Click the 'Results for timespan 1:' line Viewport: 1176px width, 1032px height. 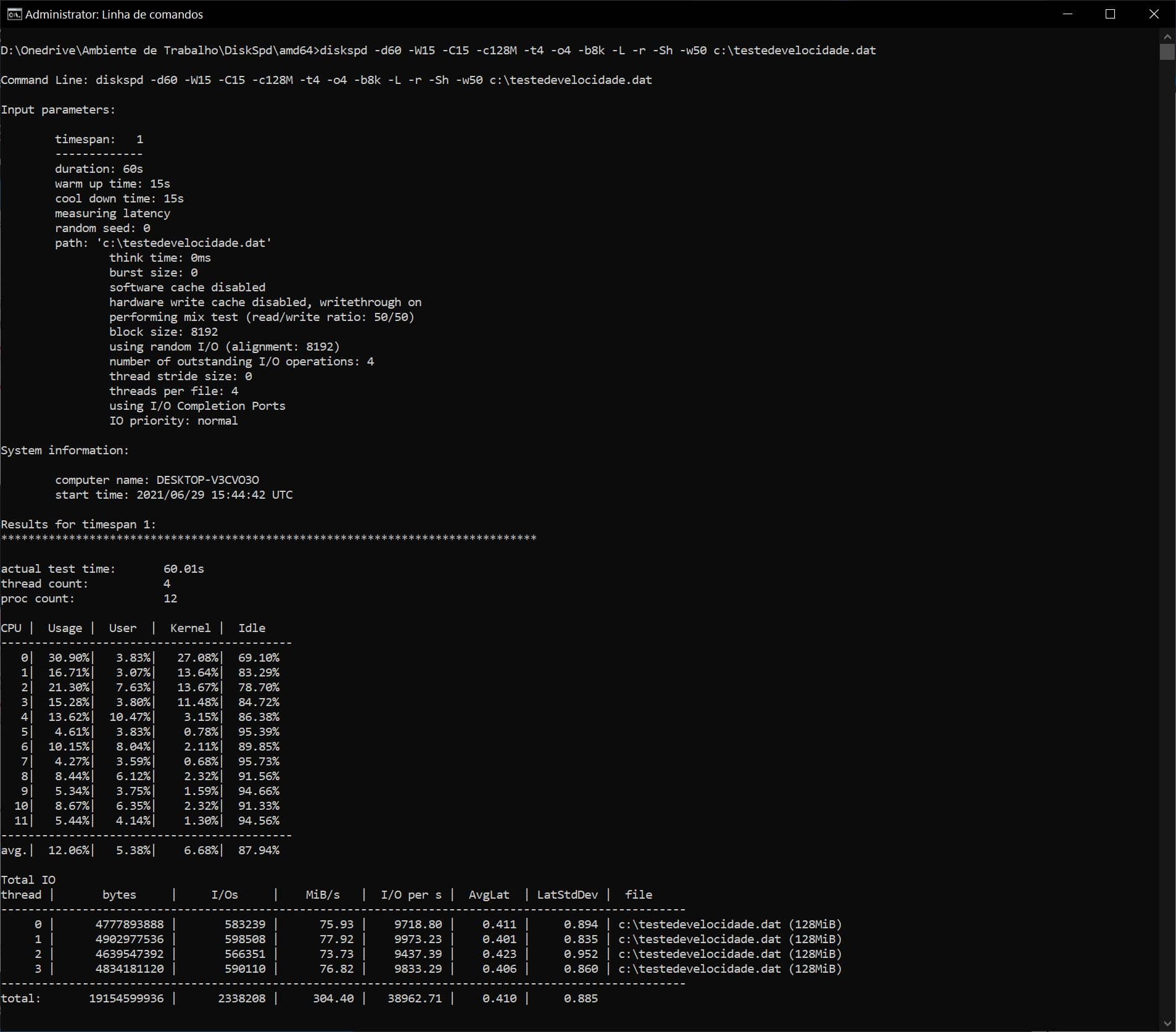[x=78, y=525]
